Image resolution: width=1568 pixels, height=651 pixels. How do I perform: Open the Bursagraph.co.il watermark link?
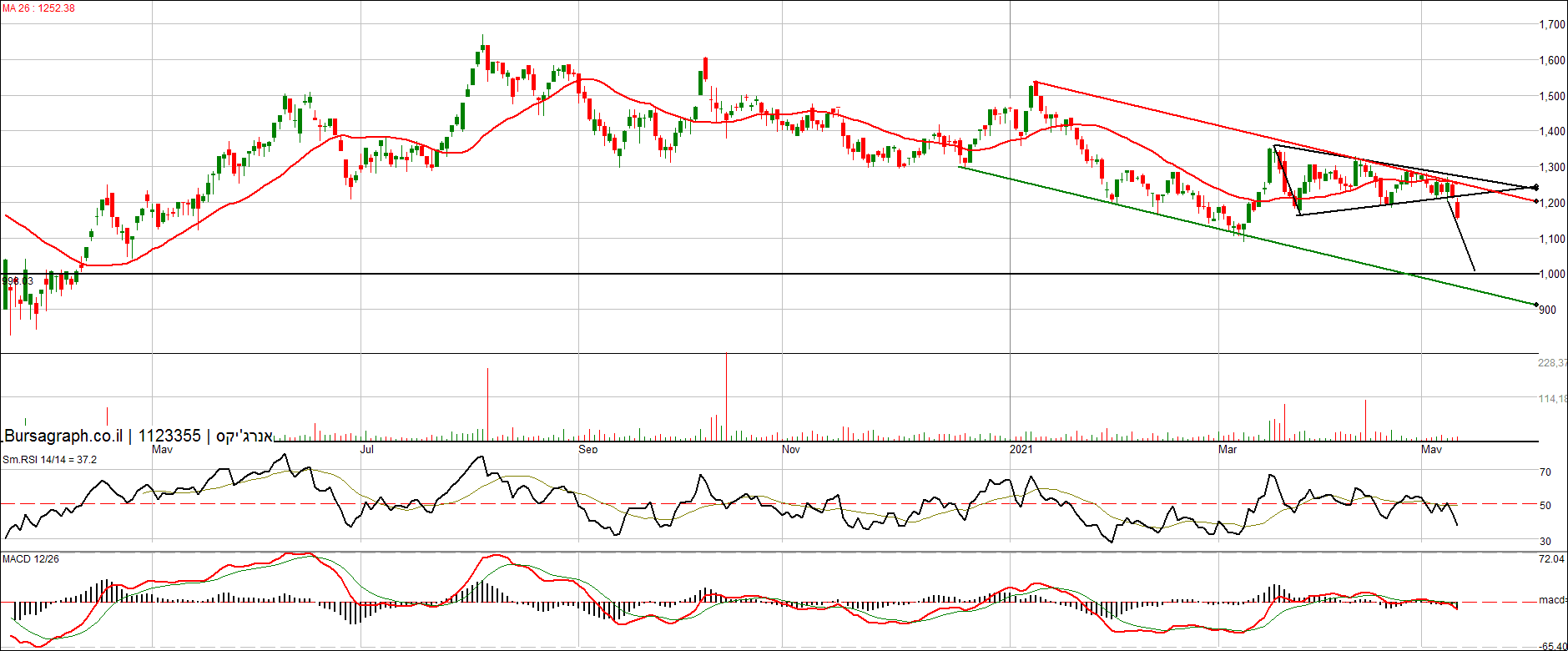coord(63,436)
